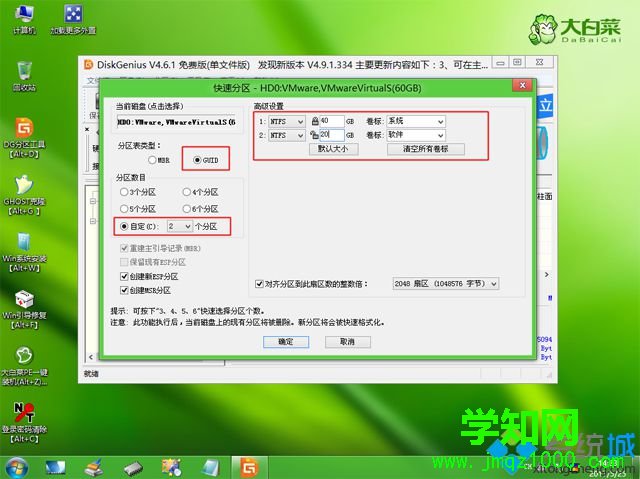Minimize the DiskGenius main window

[500, 62]
